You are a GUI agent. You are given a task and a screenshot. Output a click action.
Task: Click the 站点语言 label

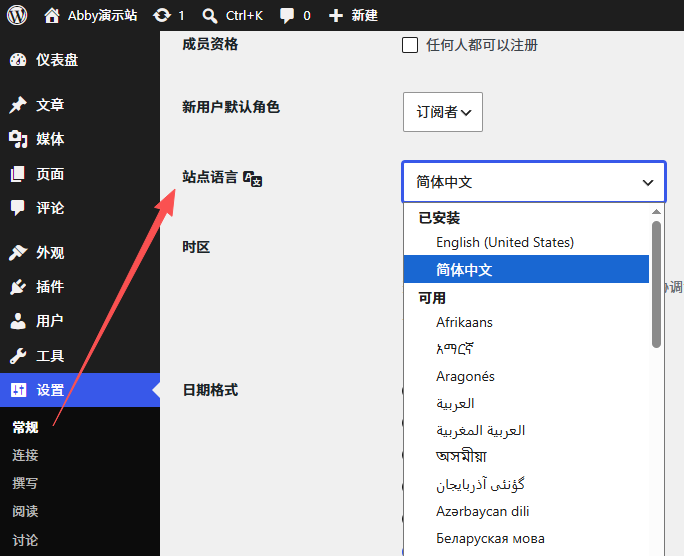tap(210, 177)
